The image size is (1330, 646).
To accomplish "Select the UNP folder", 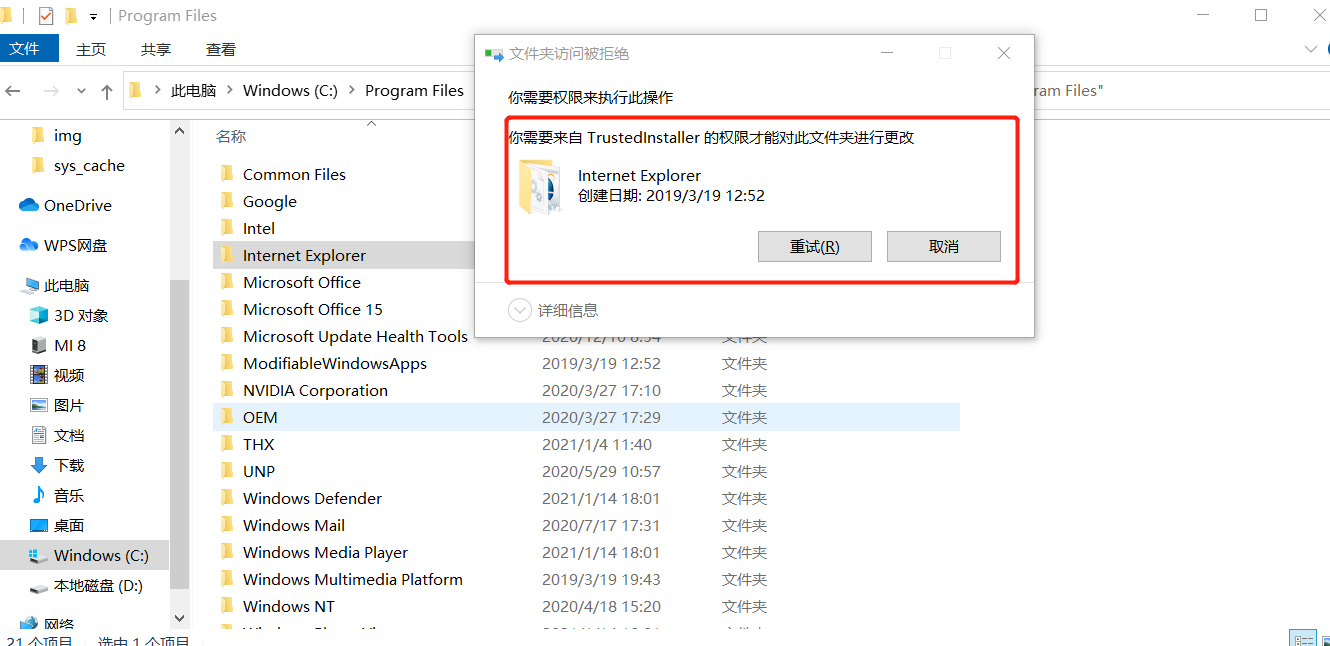I will tap(259, 471).
